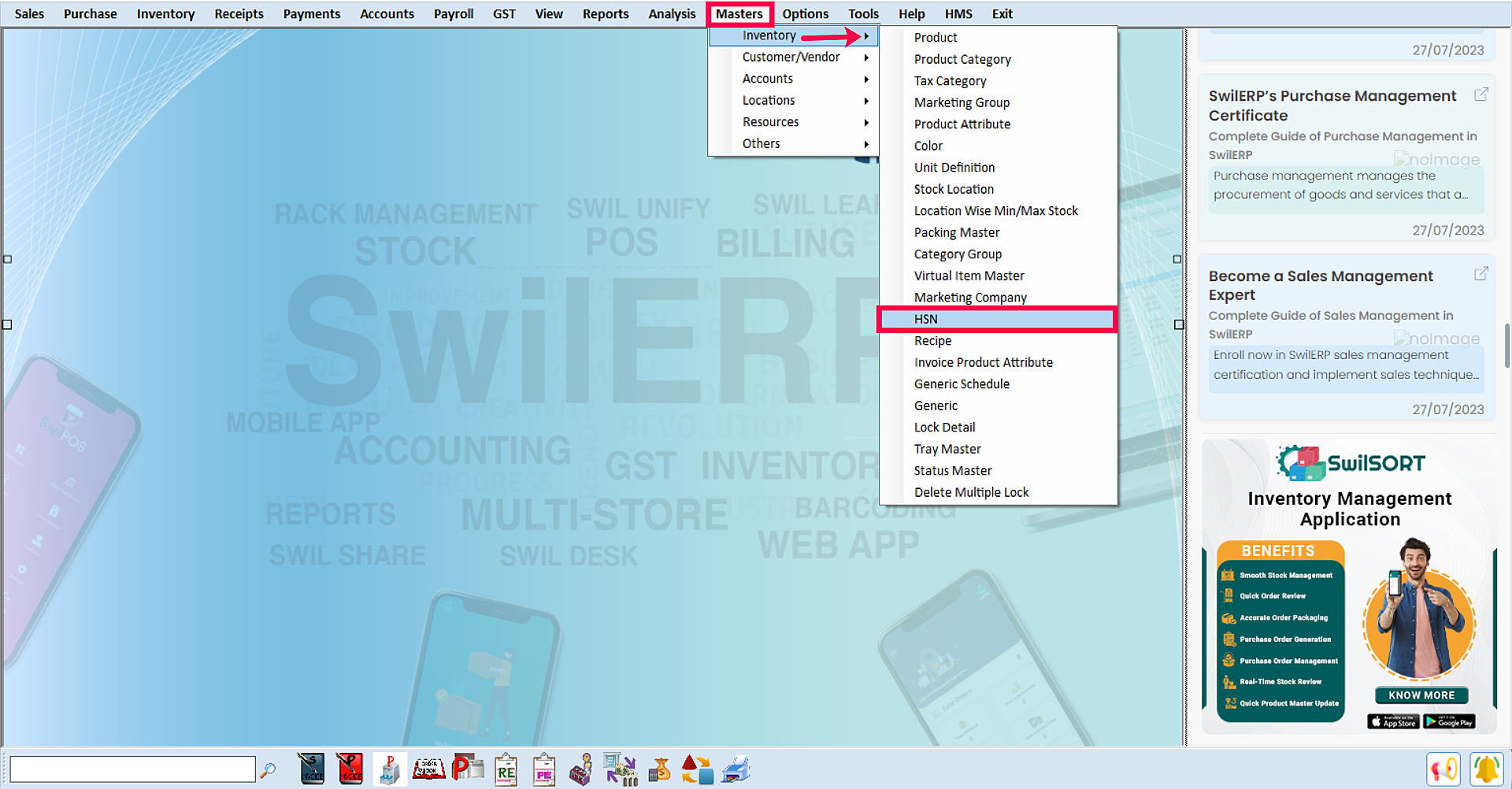Open the Options menu
Viewport: 1512px width, 789px height.
tap(805, 14)
